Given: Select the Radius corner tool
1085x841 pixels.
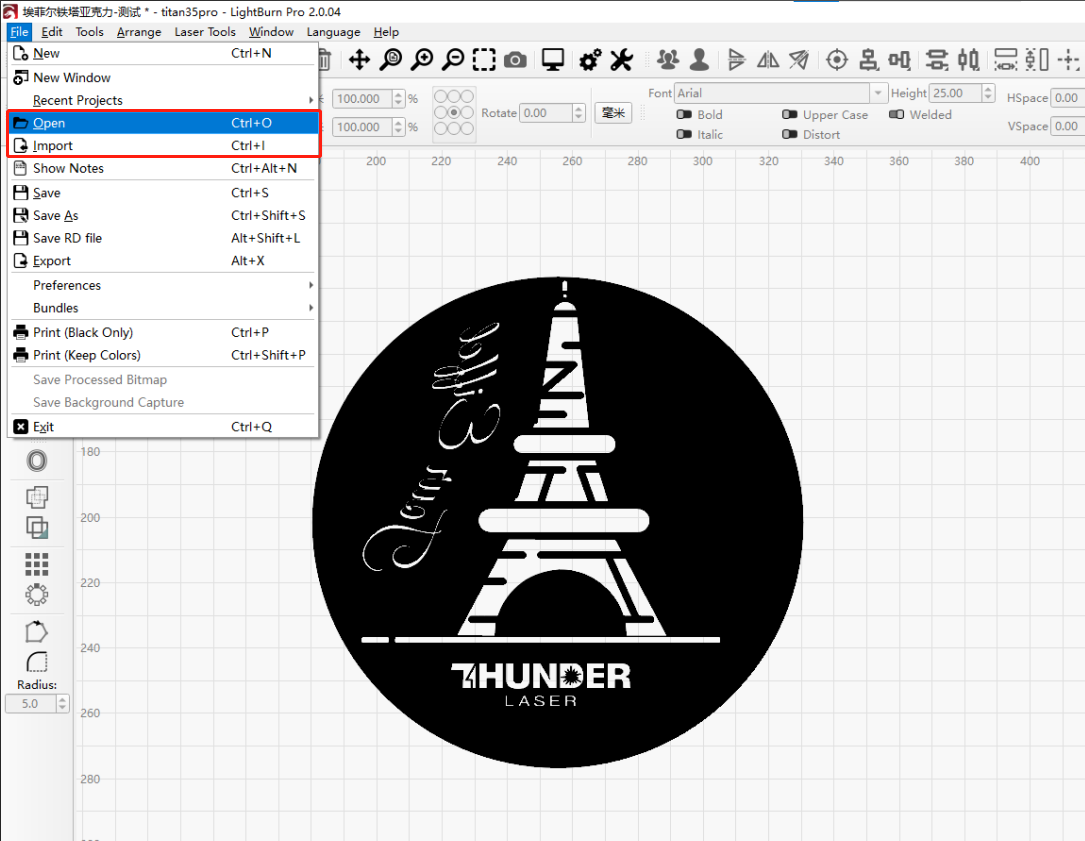Looking at the screenshot, I should (36, 662).
